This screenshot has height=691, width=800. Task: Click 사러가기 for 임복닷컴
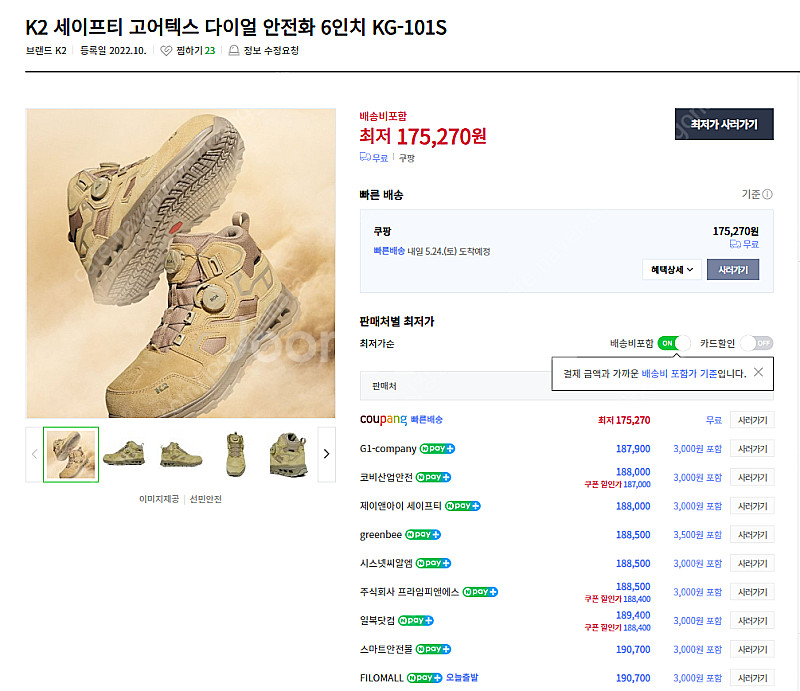(752, 621)
